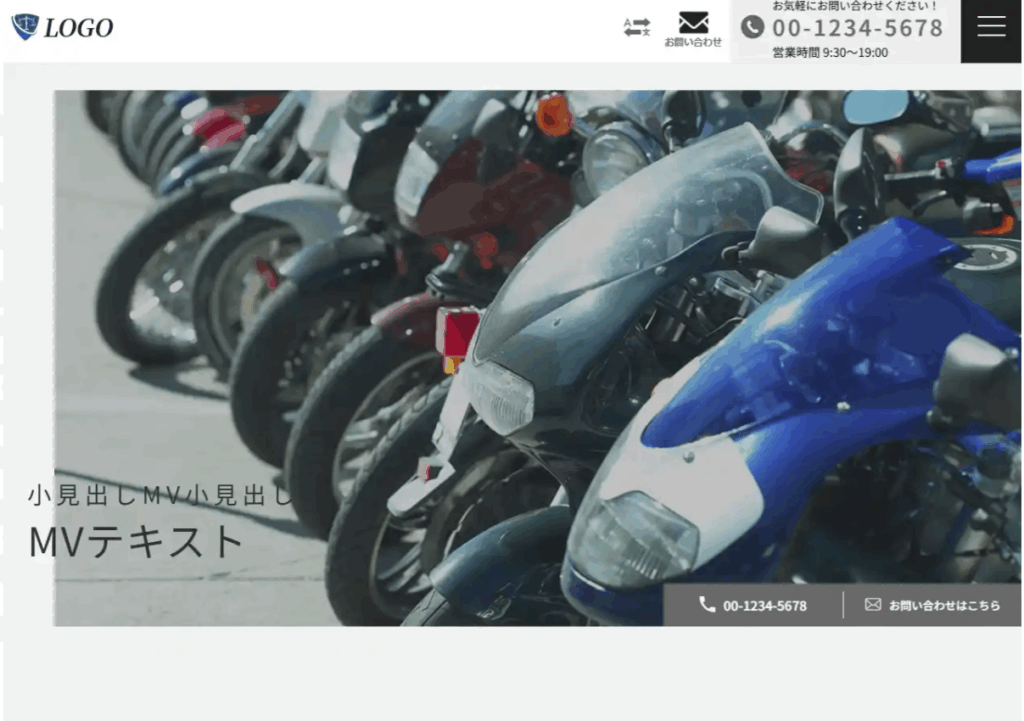Click the outlined envelope icon in bottom bar
1024x721 pixels.
(873, 604)
